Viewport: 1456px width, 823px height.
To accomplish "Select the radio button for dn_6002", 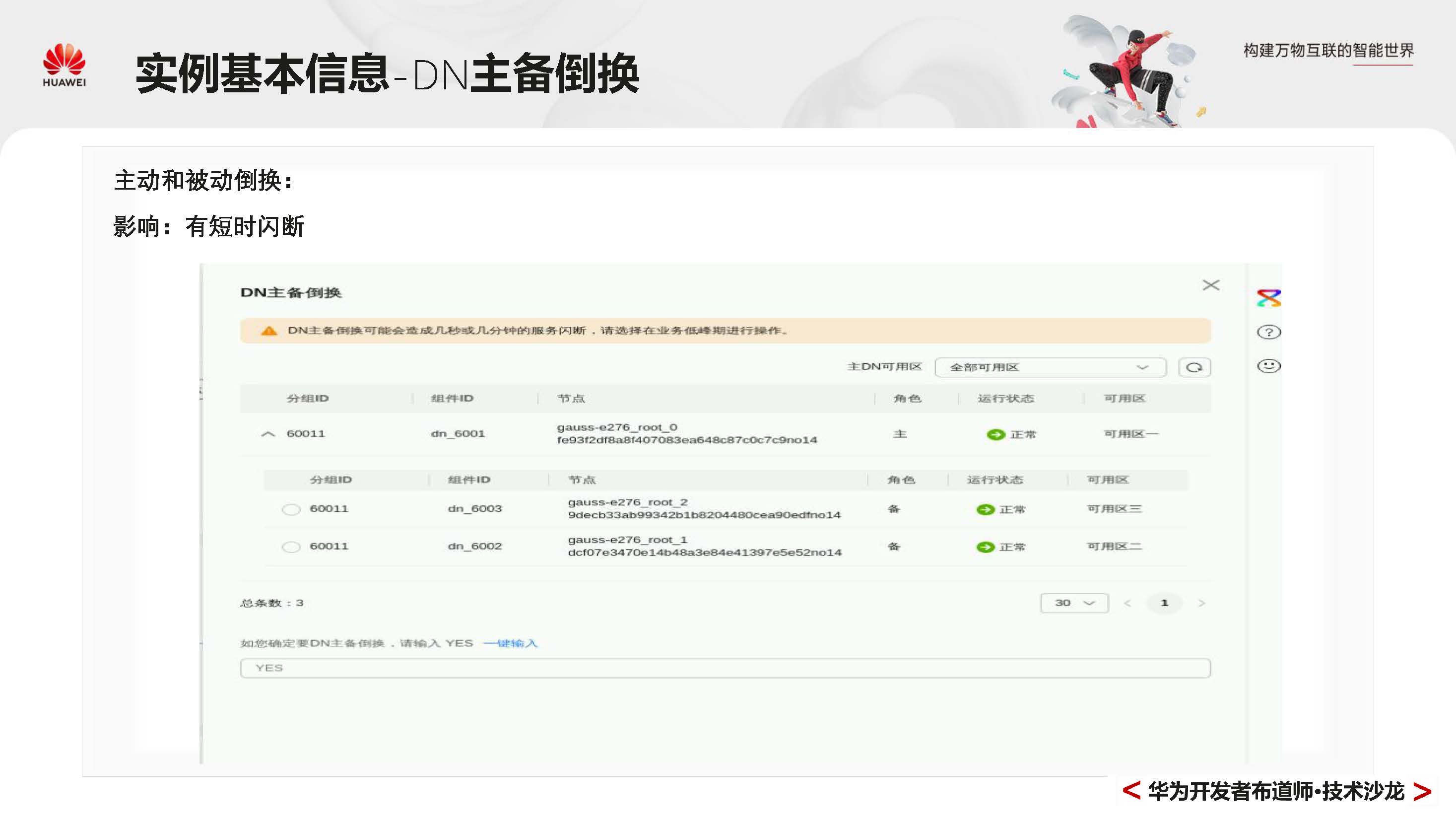I will tap(292, 547).
